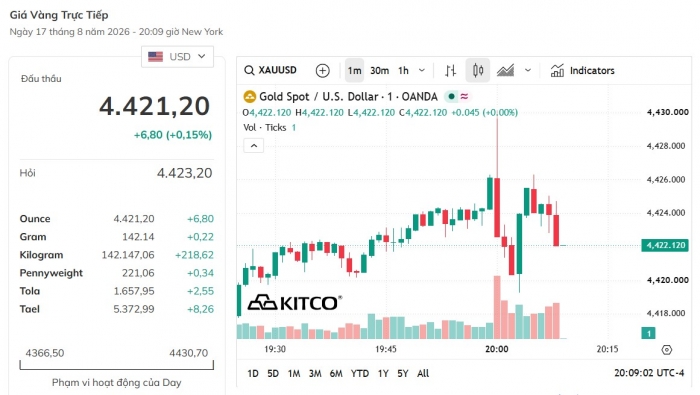Viewport: 700px width, 395px height.
Task: Click the 4,422.120 current price label
Action: [x=665, y=245]
